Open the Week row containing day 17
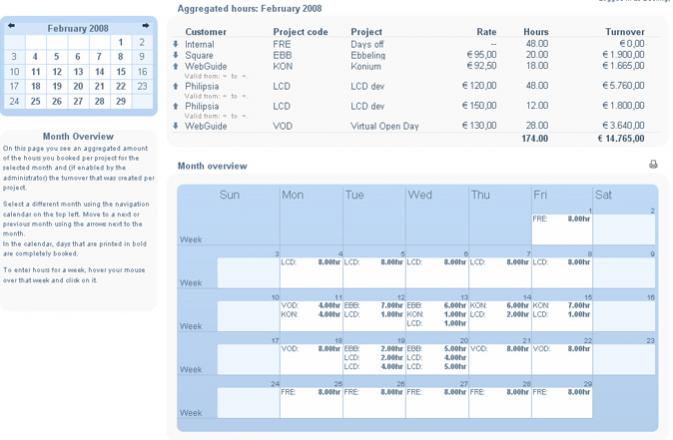This screenshot has height=440, width=673. pyautogui.click(x=191, y=370)
